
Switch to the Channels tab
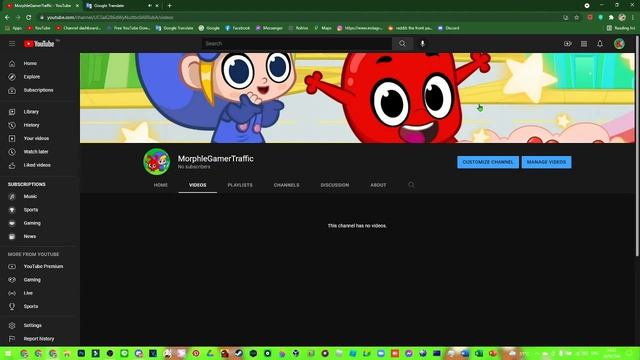click(287, 185)
